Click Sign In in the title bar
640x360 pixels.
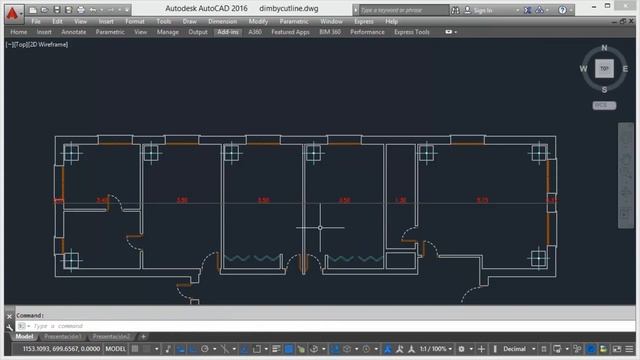[483, 10]
